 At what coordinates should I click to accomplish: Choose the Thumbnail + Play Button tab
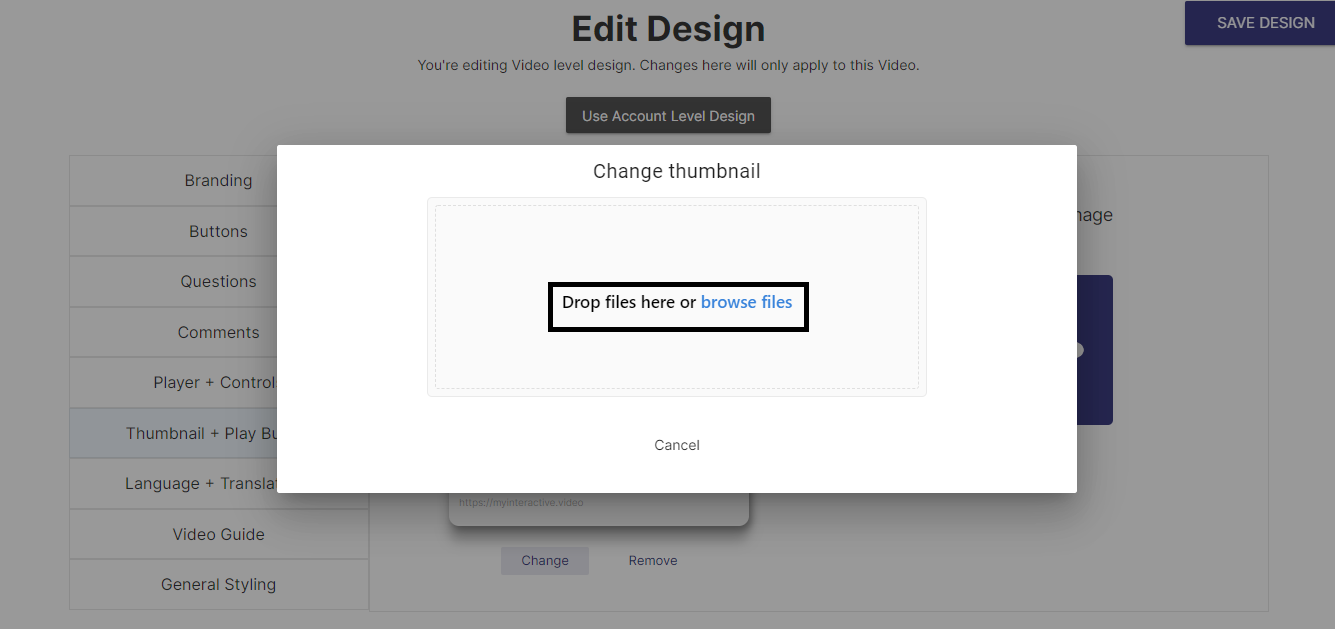[200, 433]
